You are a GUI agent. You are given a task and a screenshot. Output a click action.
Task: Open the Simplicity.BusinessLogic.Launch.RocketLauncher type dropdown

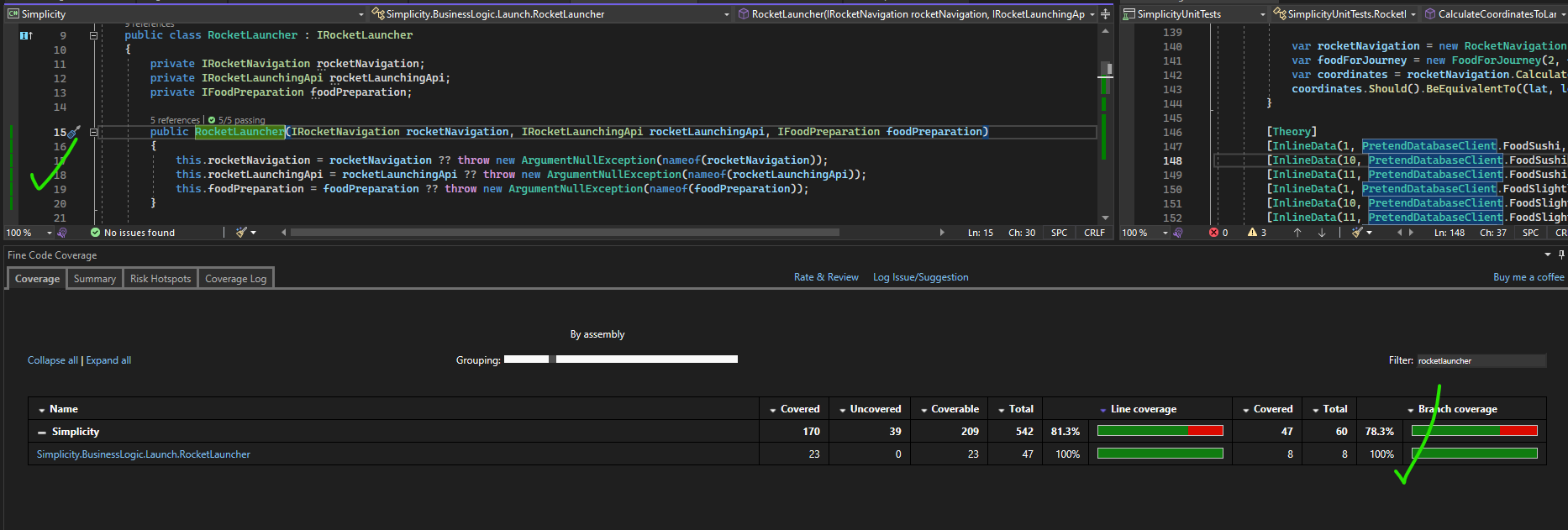[727, 14]
